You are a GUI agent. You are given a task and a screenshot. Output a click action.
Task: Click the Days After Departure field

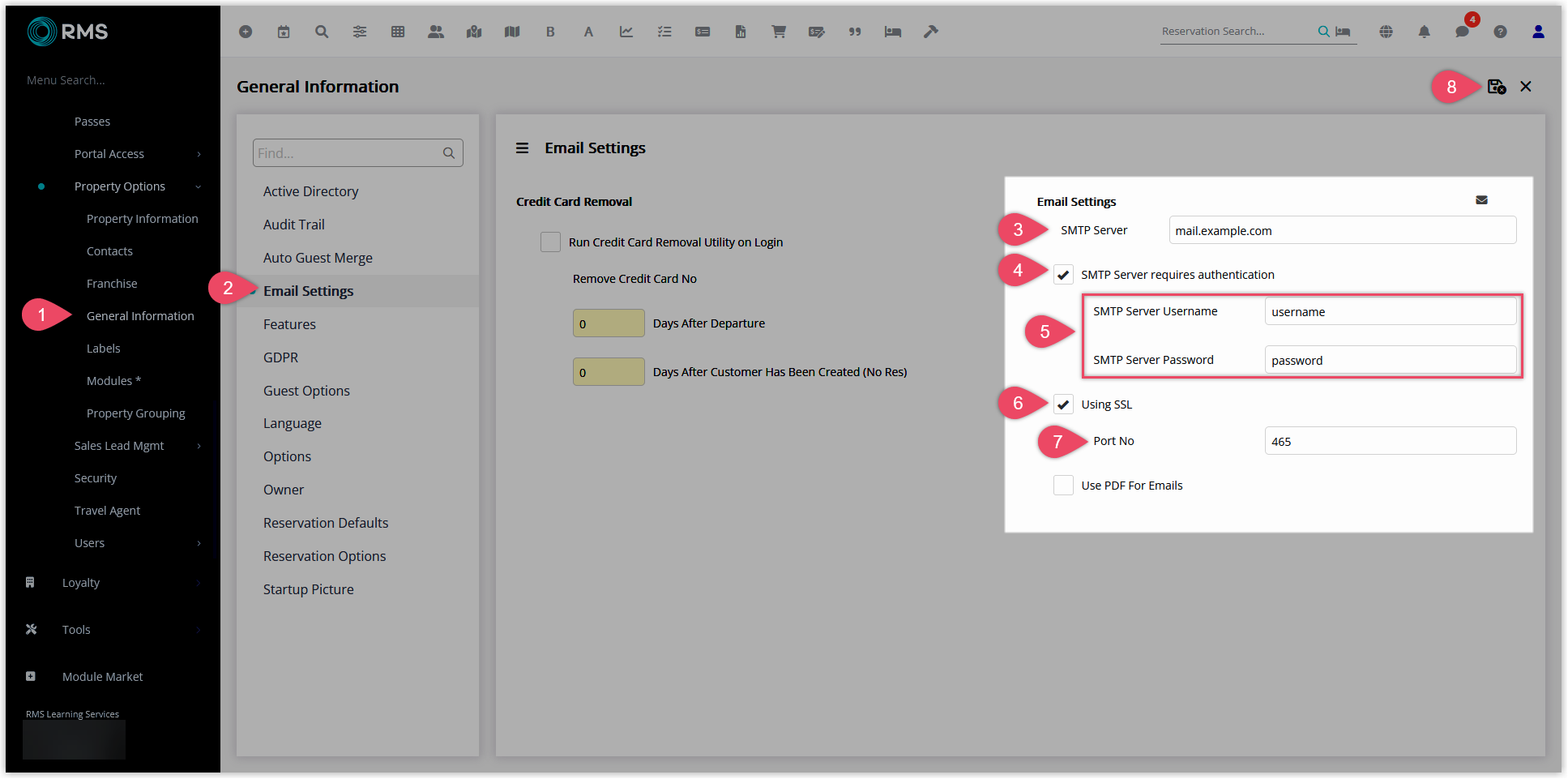609,323
